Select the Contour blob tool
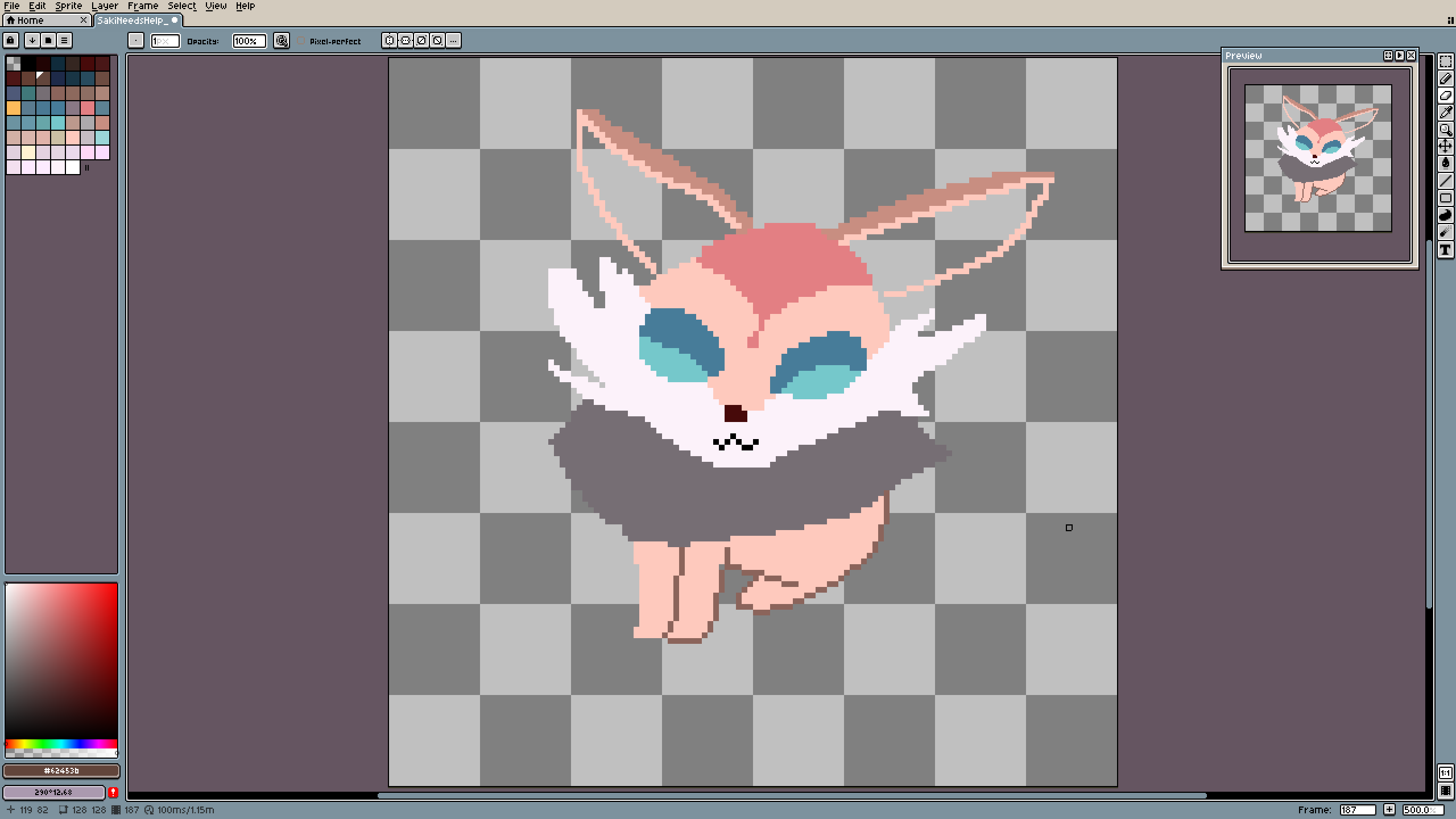Viewport: 1456px width, 819px height. coord(1445,215)
